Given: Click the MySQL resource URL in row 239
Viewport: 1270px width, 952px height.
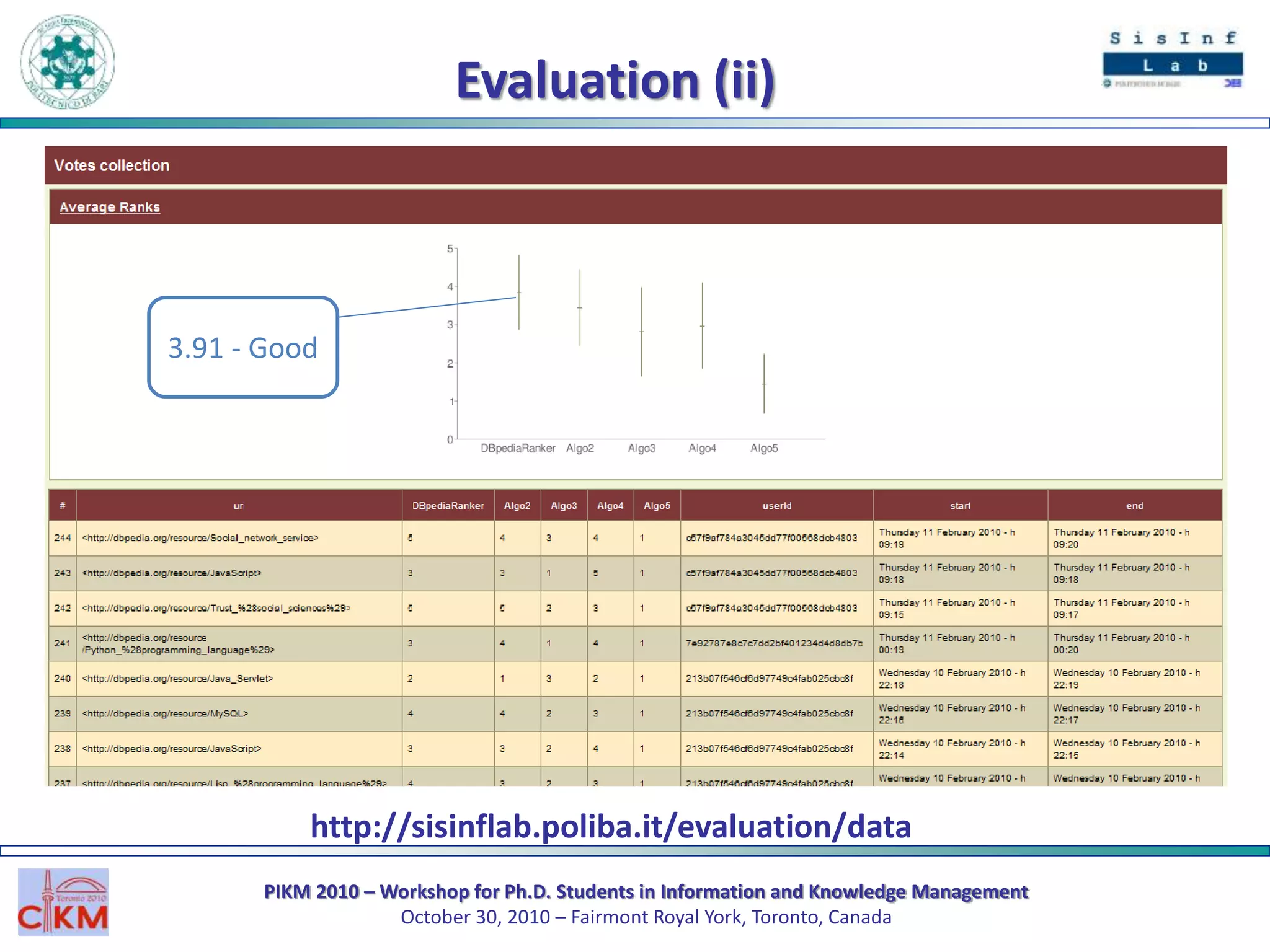Looking at the screenshot, I should click(x=165, y=713).
